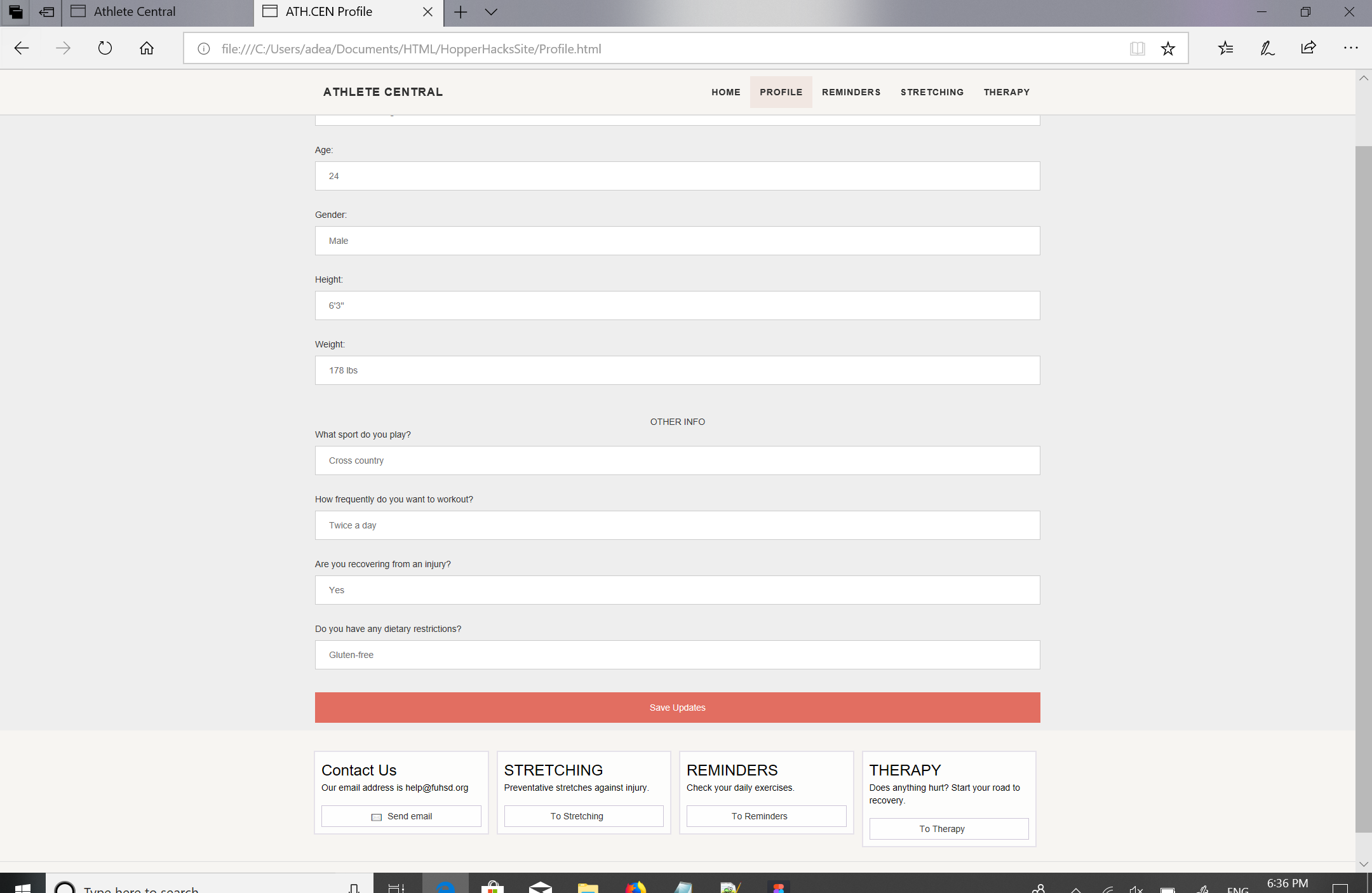Click set tabs aside icon
Image resolution: width=1372 pixels, height=893 pixels.
click(x=46, y=11)
